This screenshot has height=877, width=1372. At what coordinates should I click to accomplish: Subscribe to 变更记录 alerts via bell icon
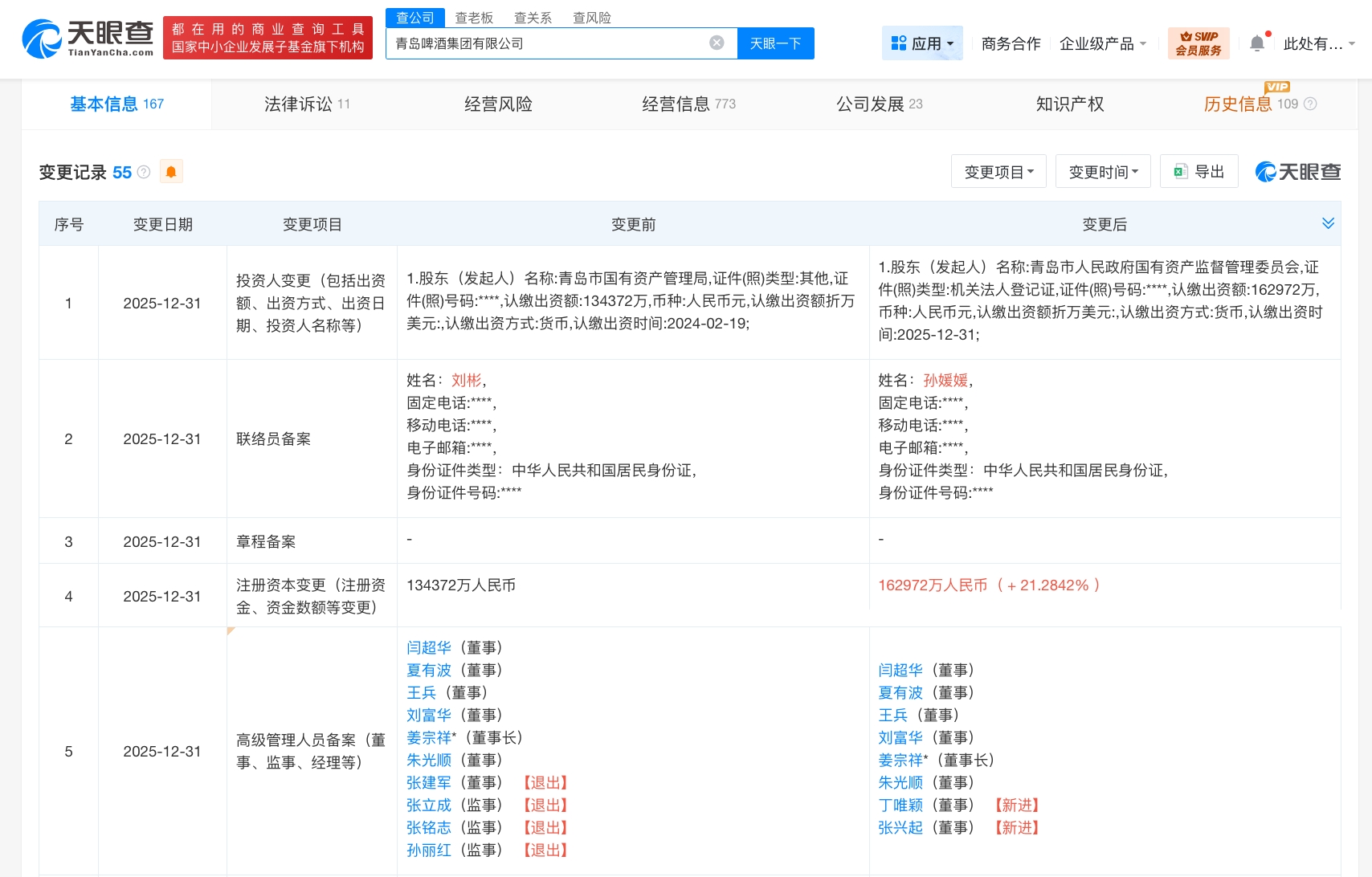[171, 171]
